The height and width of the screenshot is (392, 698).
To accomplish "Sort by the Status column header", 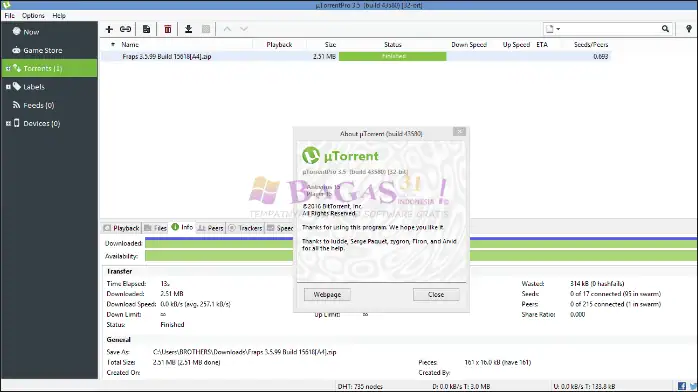I will point(393,44).
